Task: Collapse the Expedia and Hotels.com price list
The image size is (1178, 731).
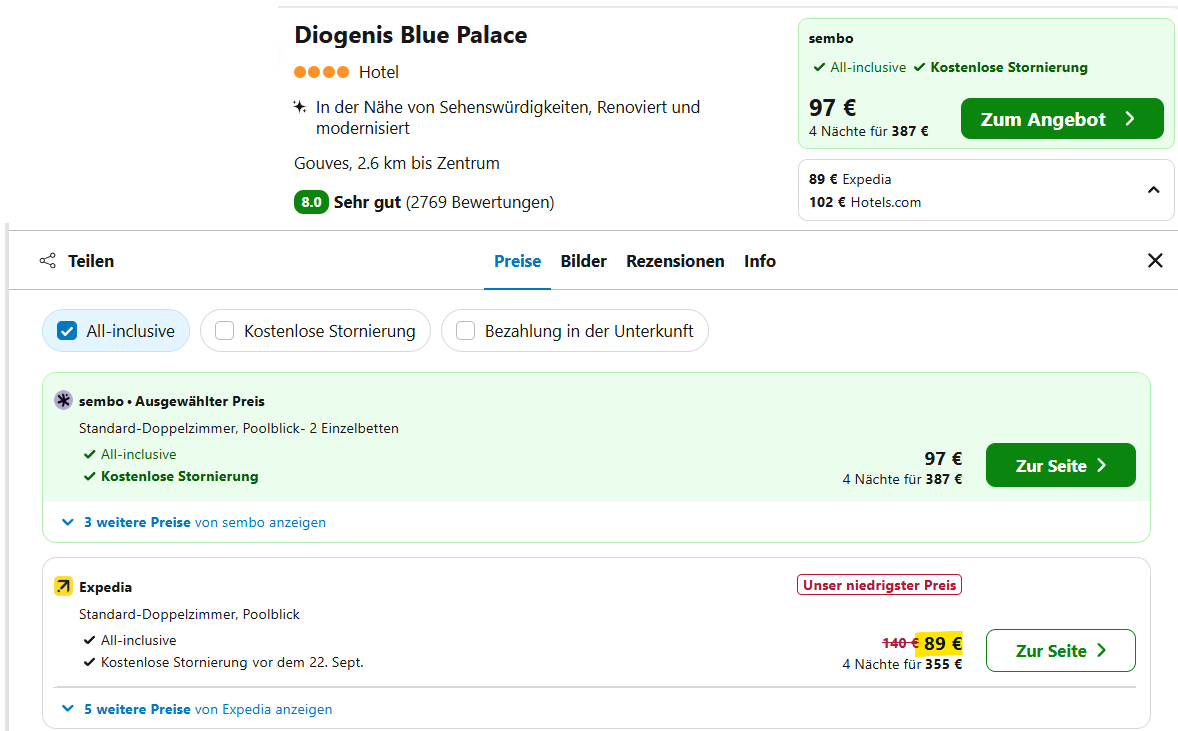Action: coord(1153,190)
